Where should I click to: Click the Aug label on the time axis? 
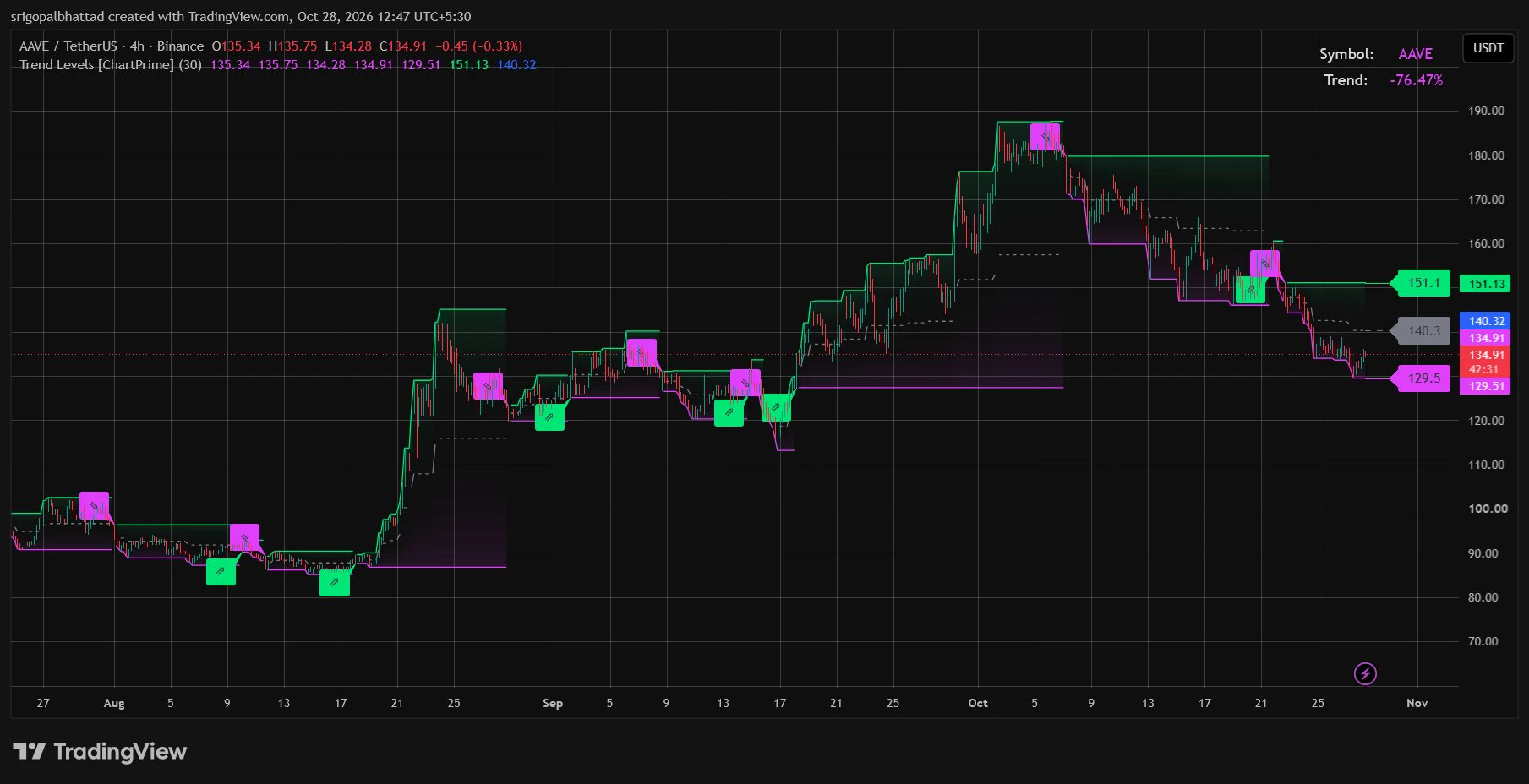click(x=114, y=703)
